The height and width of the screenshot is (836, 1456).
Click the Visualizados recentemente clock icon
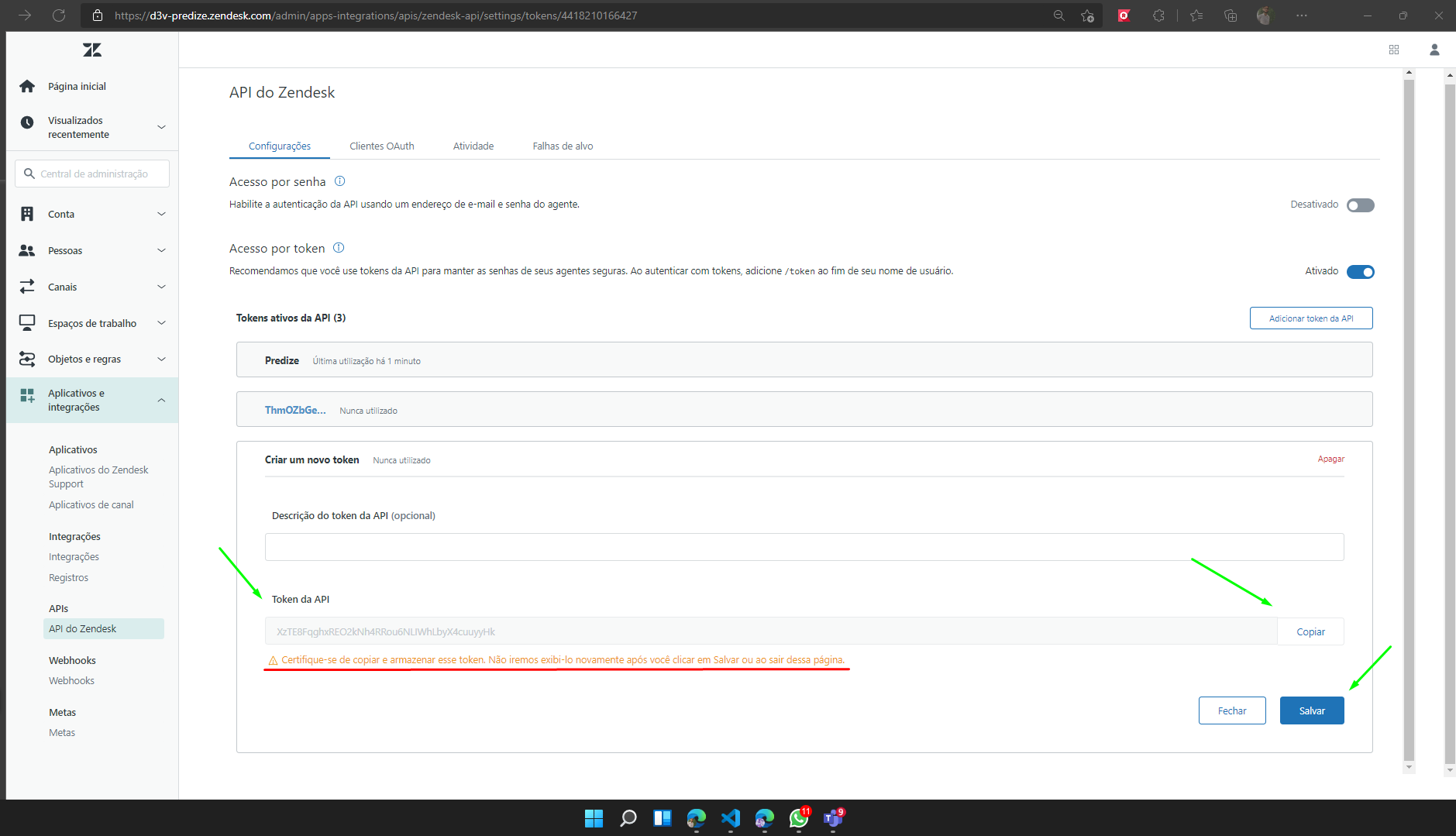27,122
